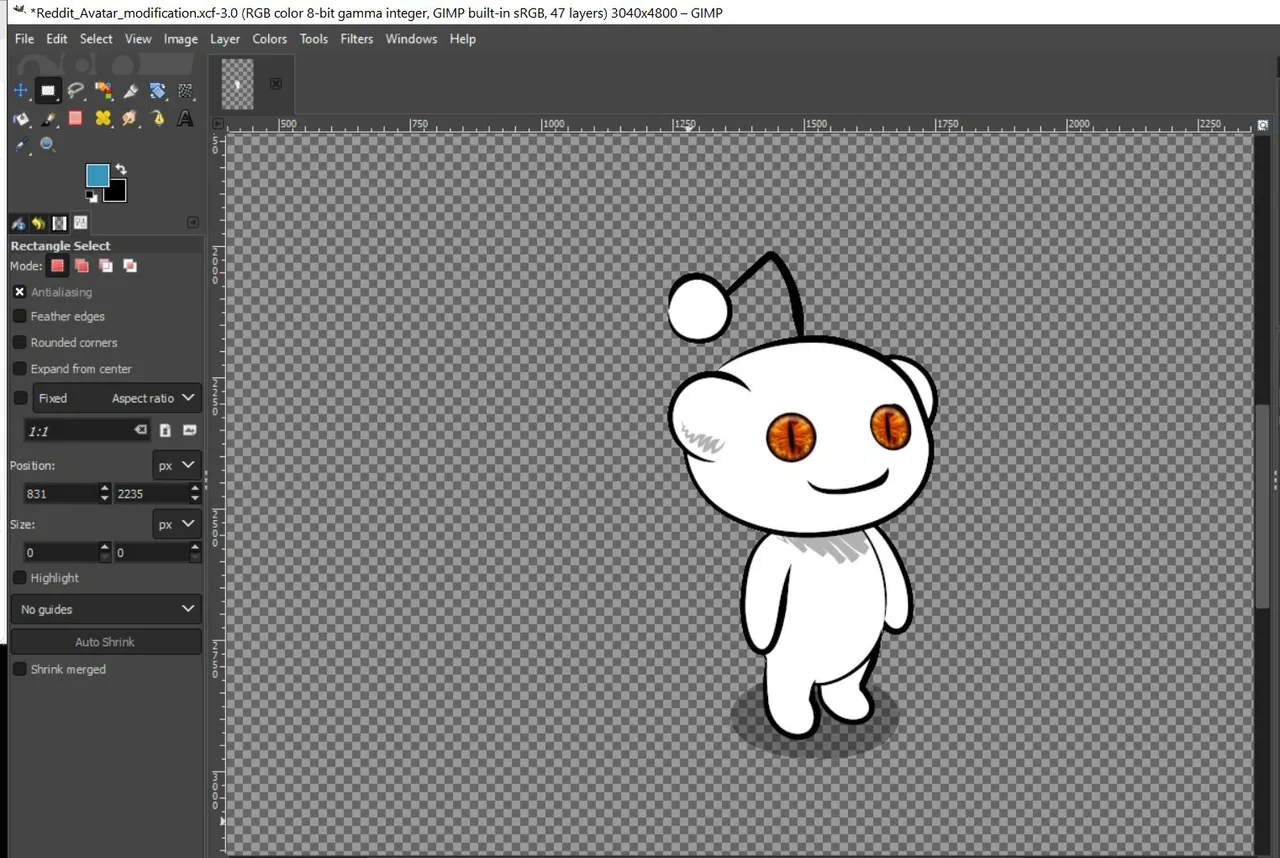The width and height of the screenshot is (1280, 858).
Task: Open the tool options panel configuration menu
Action: pos(193,223)
